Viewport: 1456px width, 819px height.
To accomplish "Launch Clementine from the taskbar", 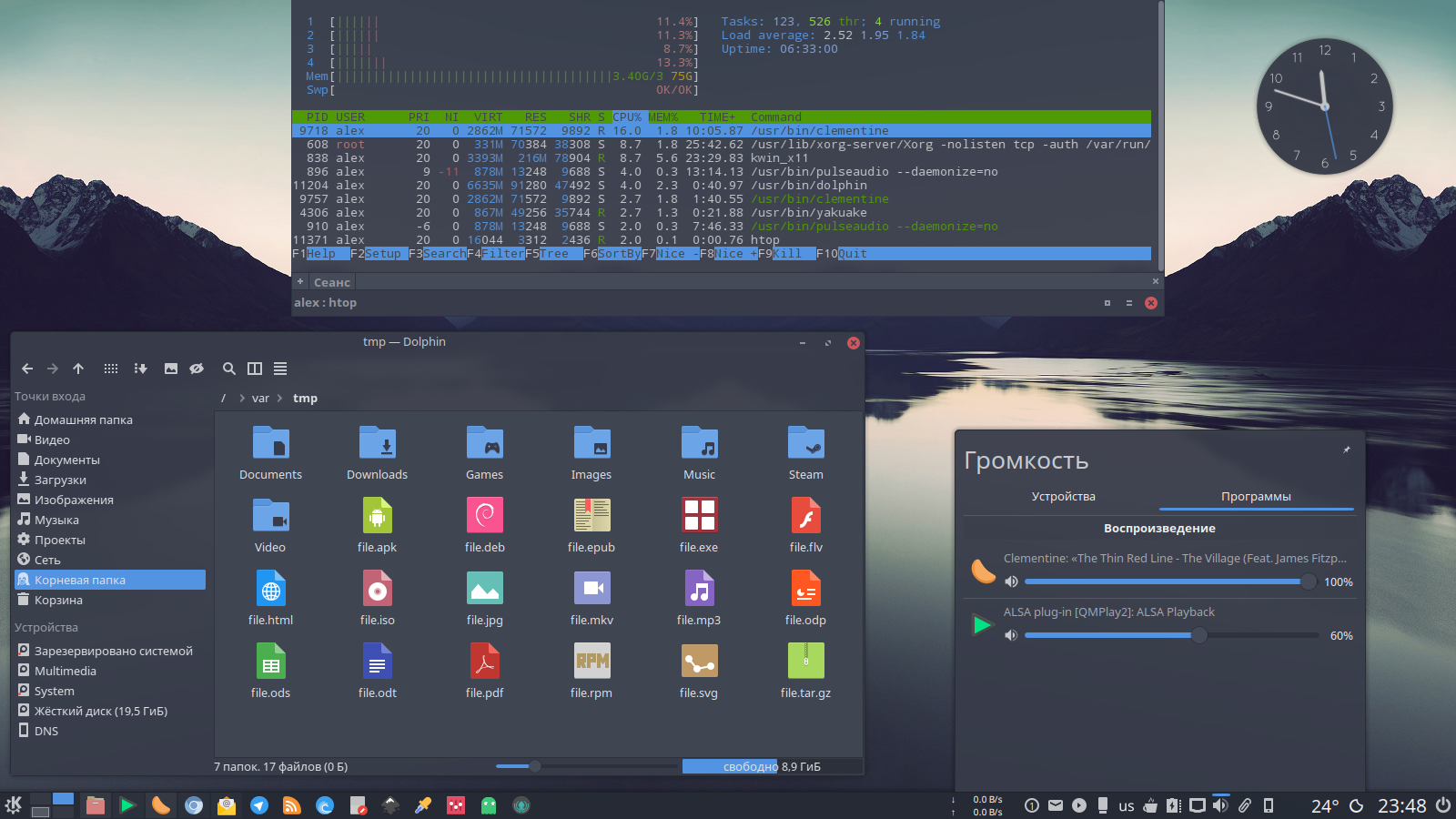I will [x=161, y=805].
